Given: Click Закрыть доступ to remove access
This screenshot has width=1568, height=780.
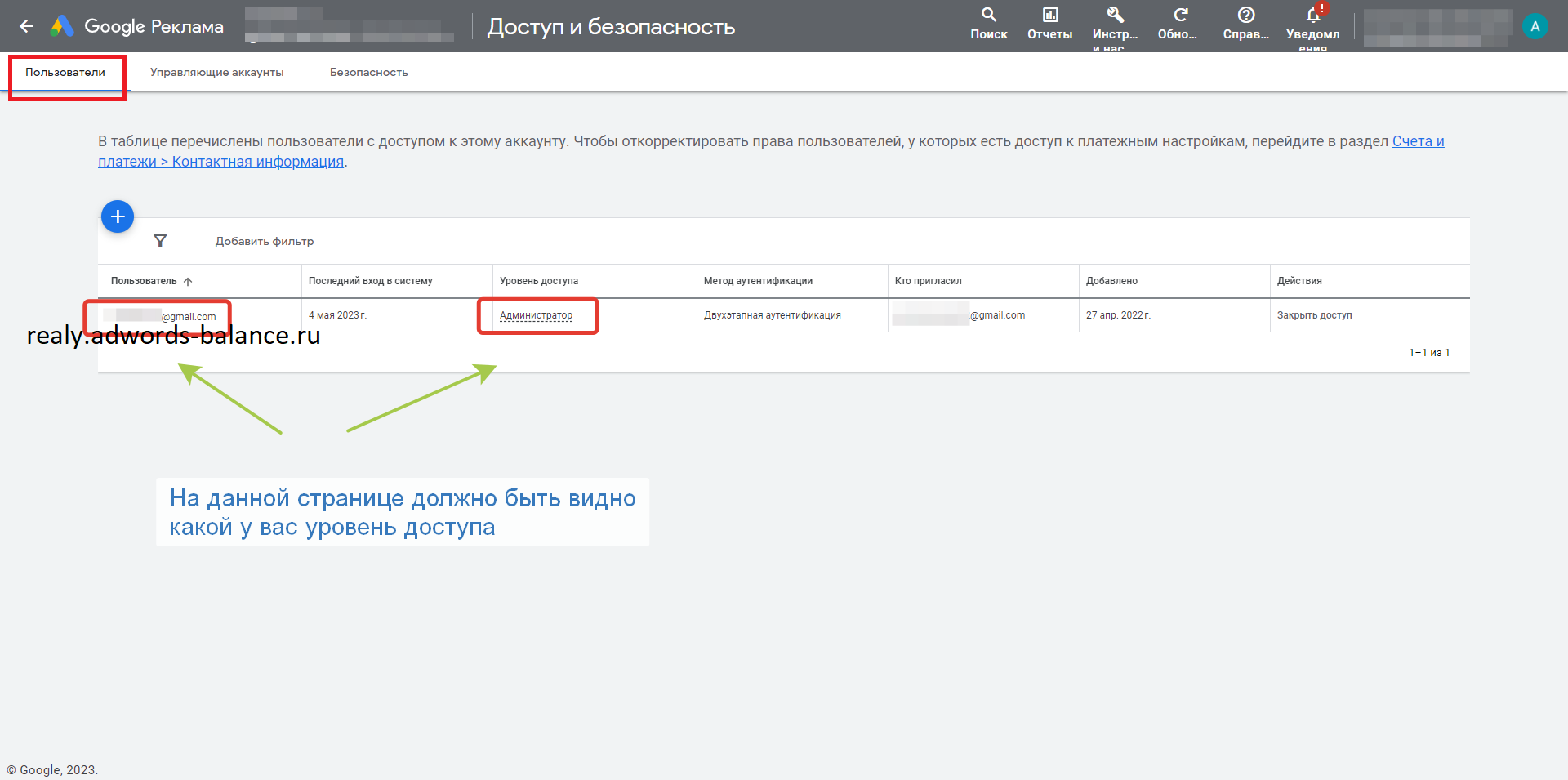Looking at the screenshot, I should pos(1314,315).
